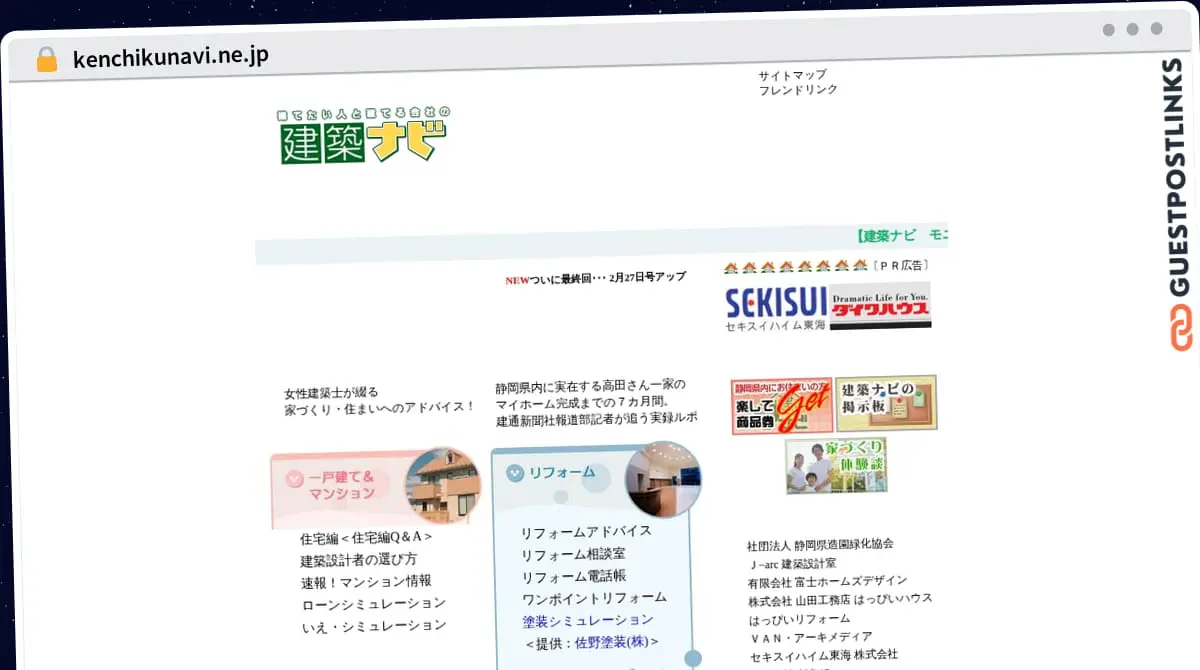
Task: Open リフォームアドバイス link
Action: coord(586,532)
